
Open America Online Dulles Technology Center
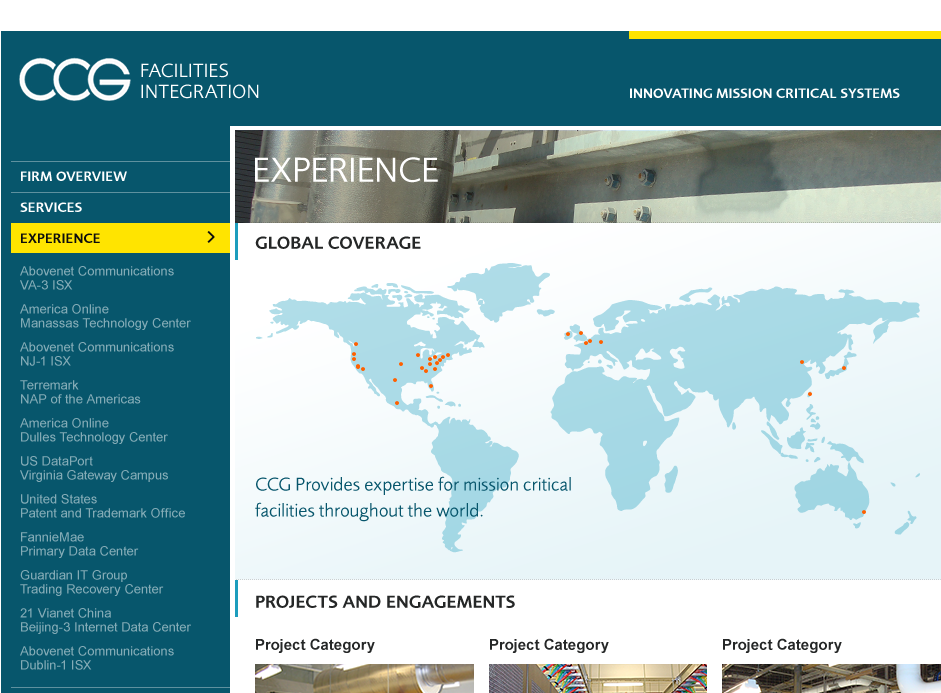[x=94, y=430]
